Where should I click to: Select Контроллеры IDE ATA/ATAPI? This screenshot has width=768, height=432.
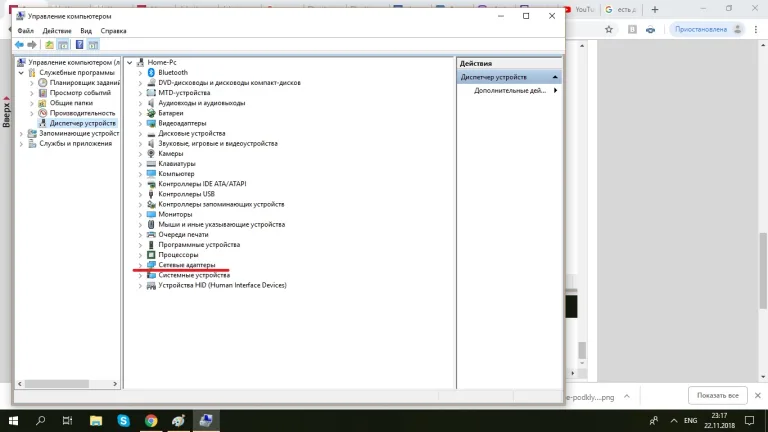click(202, 184)
